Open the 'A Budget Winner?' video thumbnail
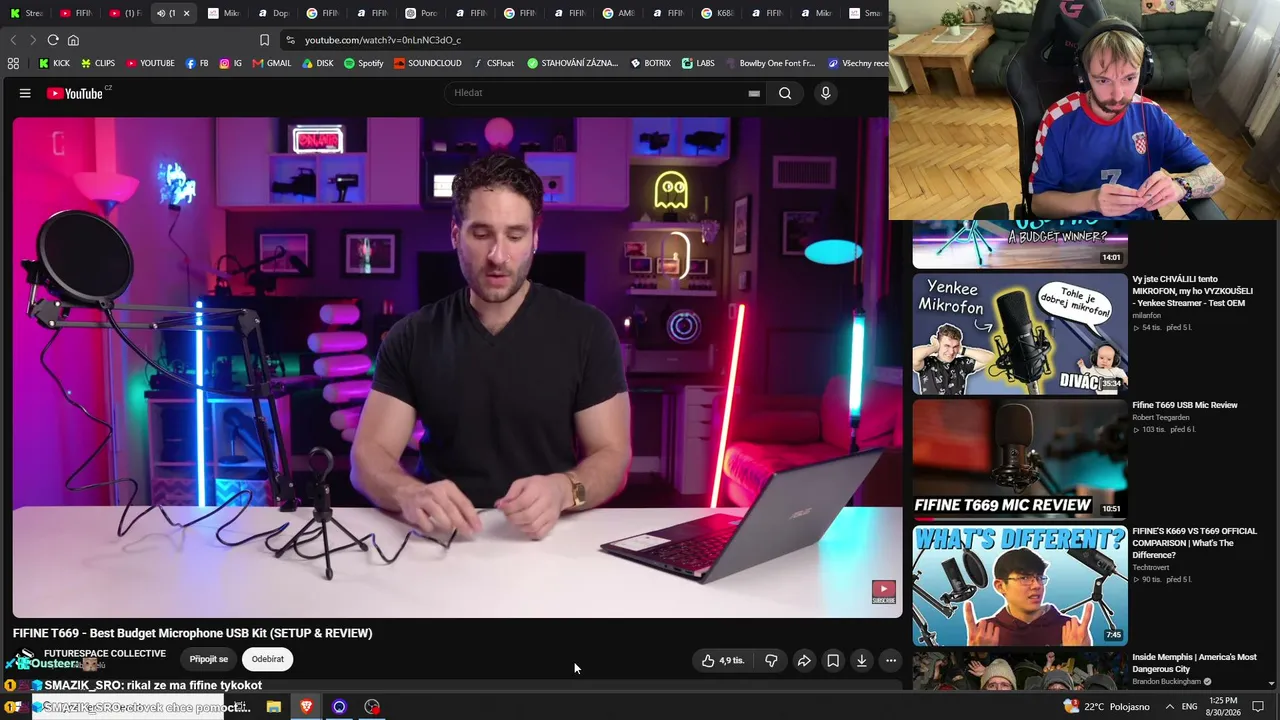 (1020, 244)
